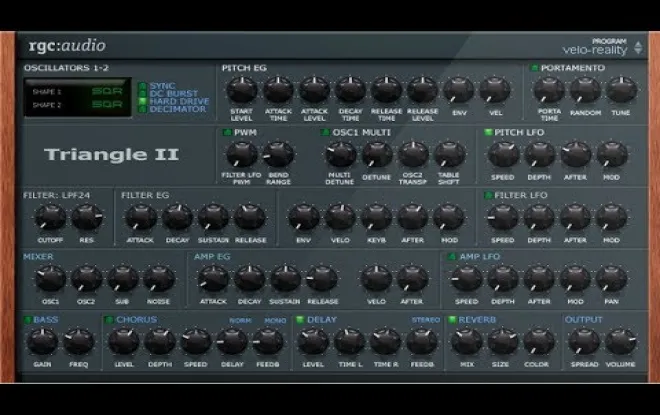Click the reverb COLOR knob
660x415 pixels.
click(539, 341)
